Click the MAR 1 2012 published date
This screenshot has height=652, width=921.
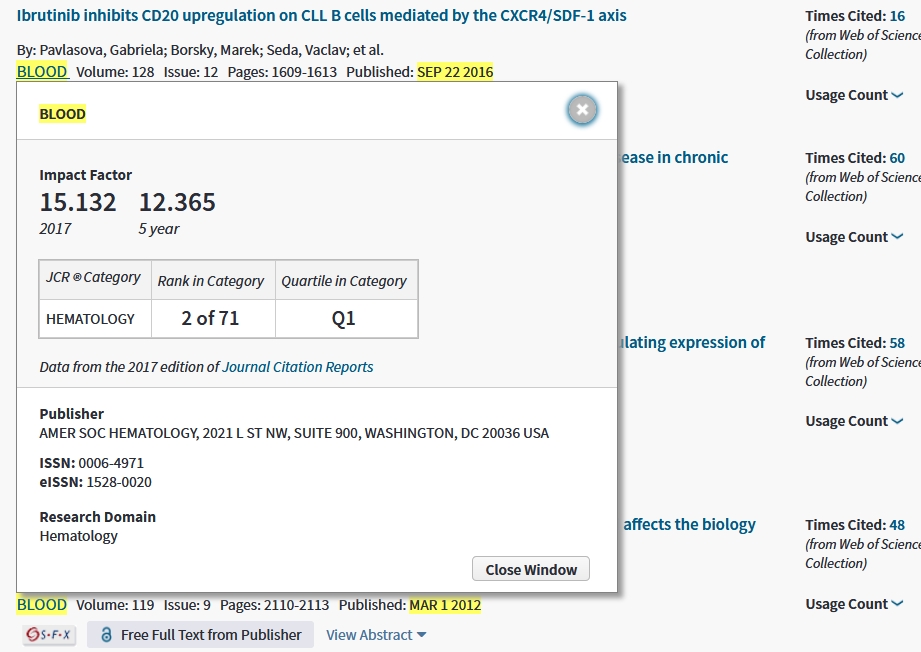click(x=445, y=605)
